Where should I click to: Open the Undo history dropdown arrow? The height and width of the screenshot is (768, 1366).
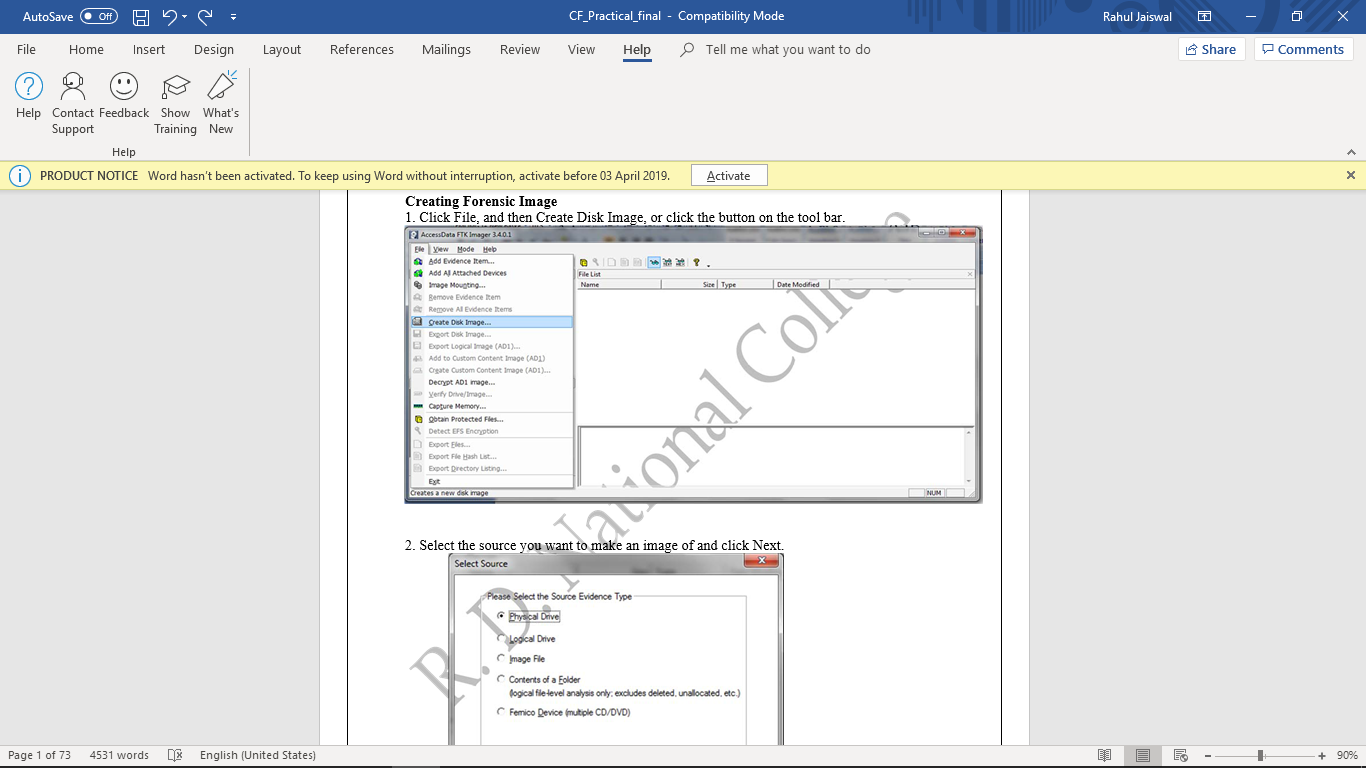(x=185, y=17)
